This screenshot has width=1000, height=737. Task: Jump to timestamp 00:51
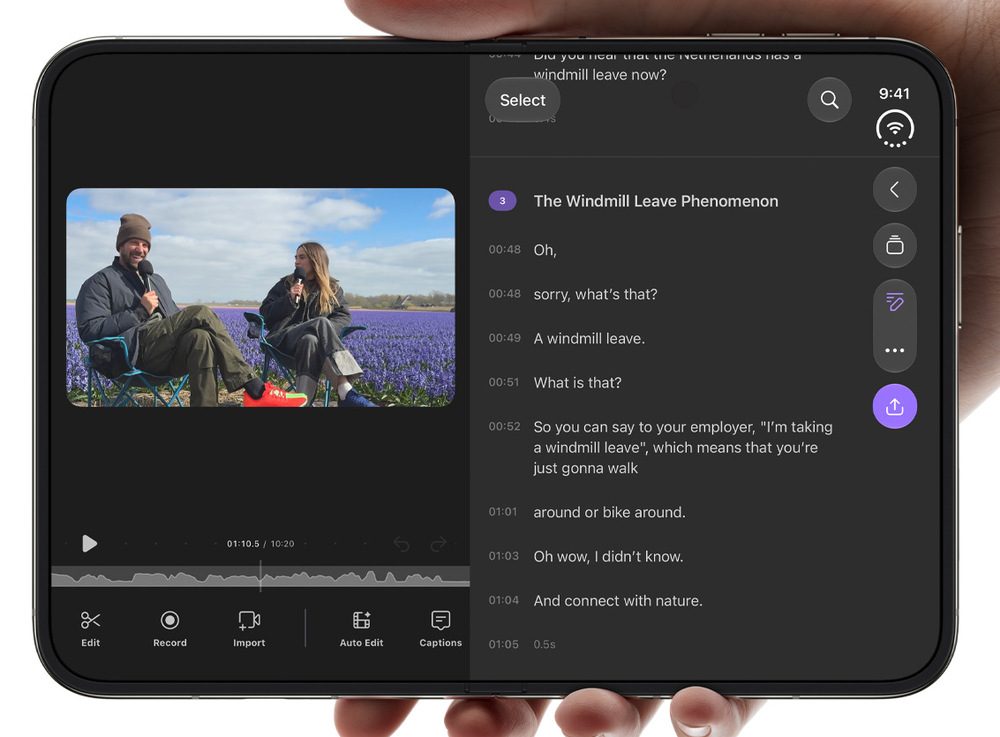pos(504,382)
